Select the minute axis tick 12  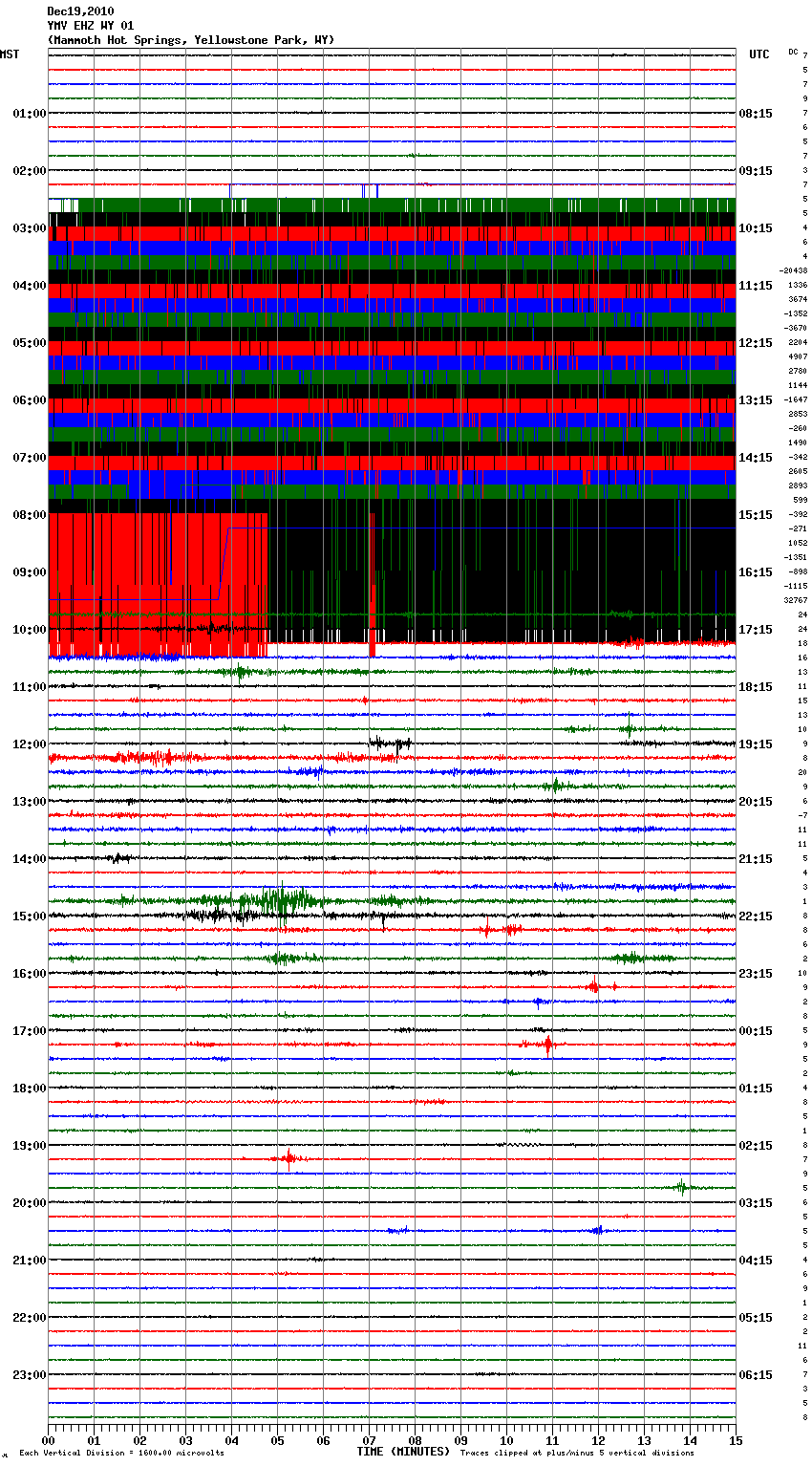pyautogui.click(x=599, y=1440)
